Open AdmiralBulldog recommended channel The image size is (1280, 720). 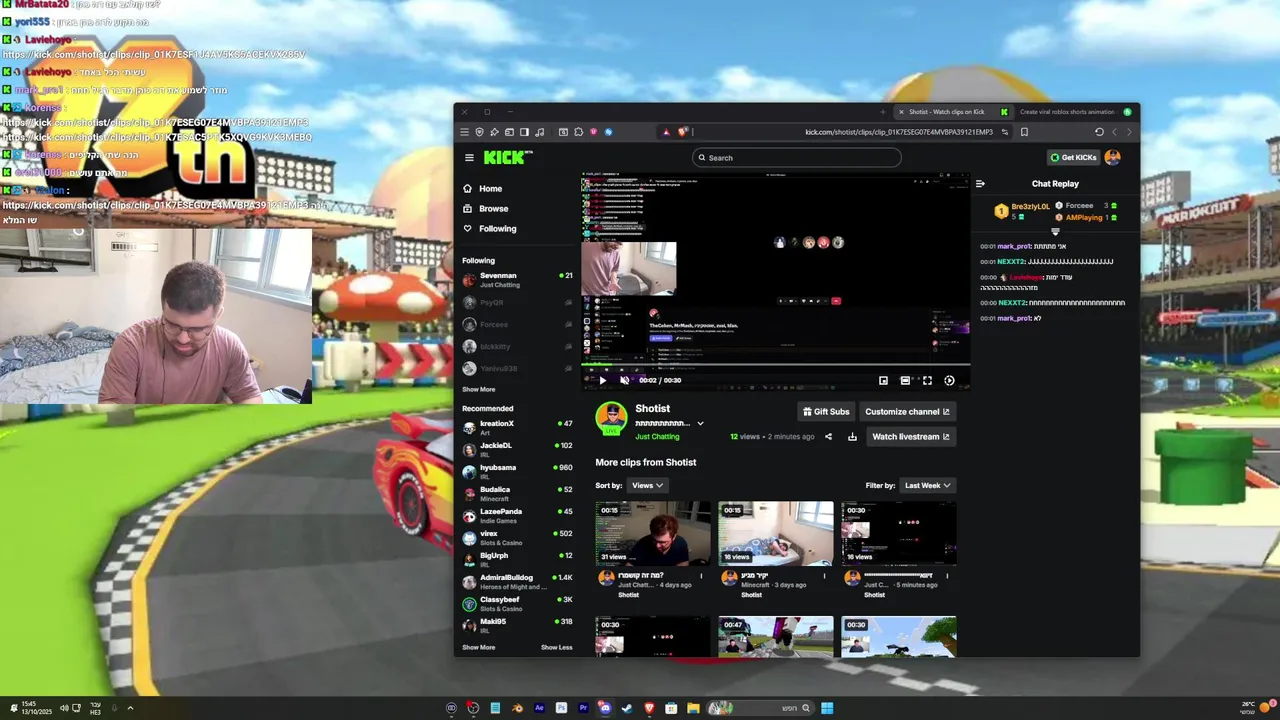[517, 581]
